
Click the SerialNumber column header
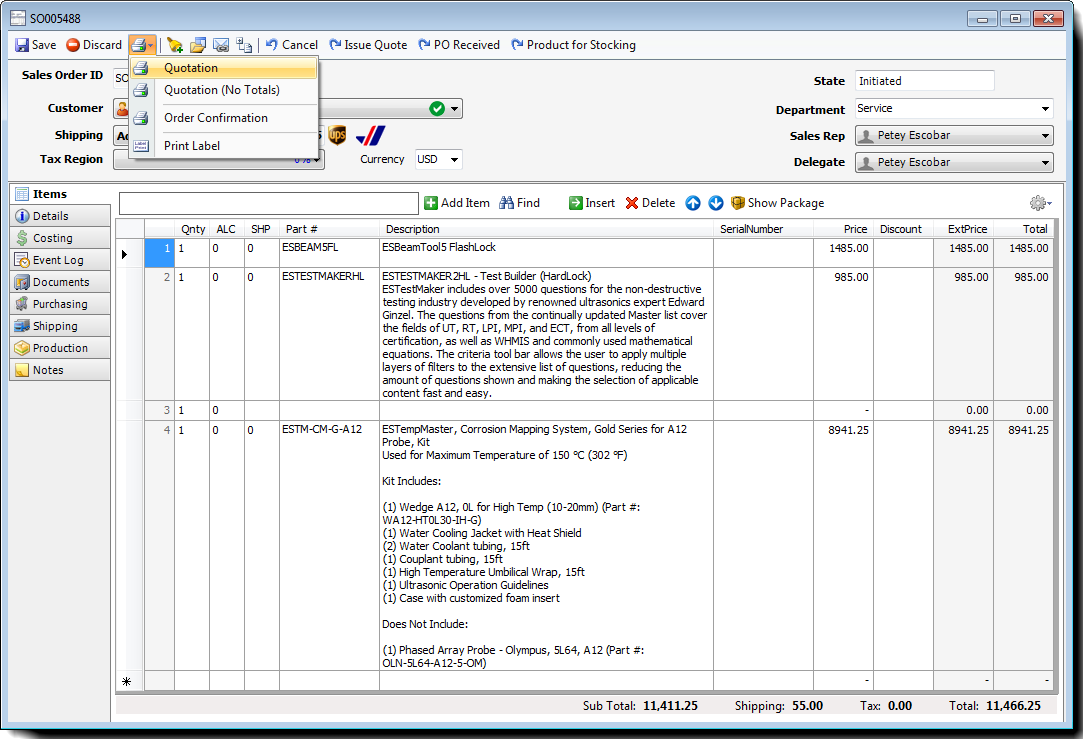pyautogui.click(x=763, y=229)
